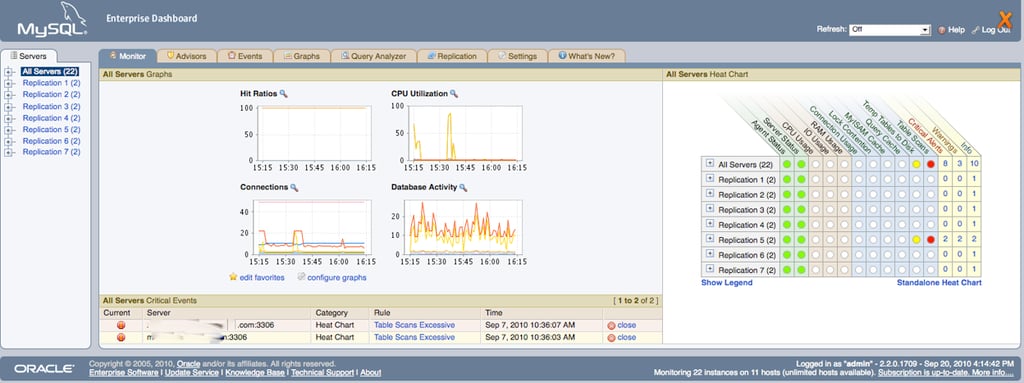Image resolution: width=1024 pixels, height=383 pixels.
Task: Click the Help icon in the header
Action: [x=942, y=30]
